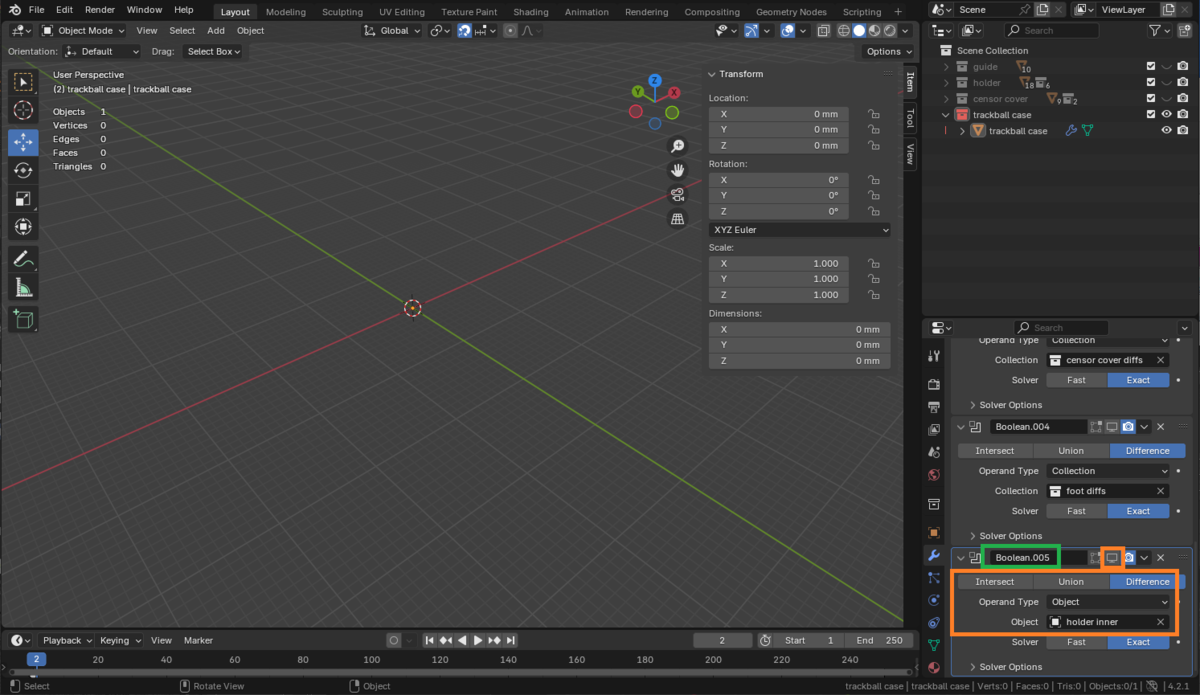Open the Output properties tab icon
1200x695 pixels.
(x=934, y=407)
